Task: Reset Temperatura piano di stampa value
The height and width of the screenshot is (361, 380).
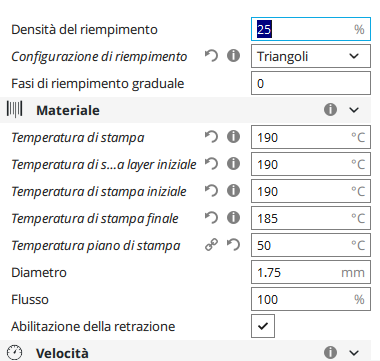Action: pyautogui.click(x=233, y=245)
